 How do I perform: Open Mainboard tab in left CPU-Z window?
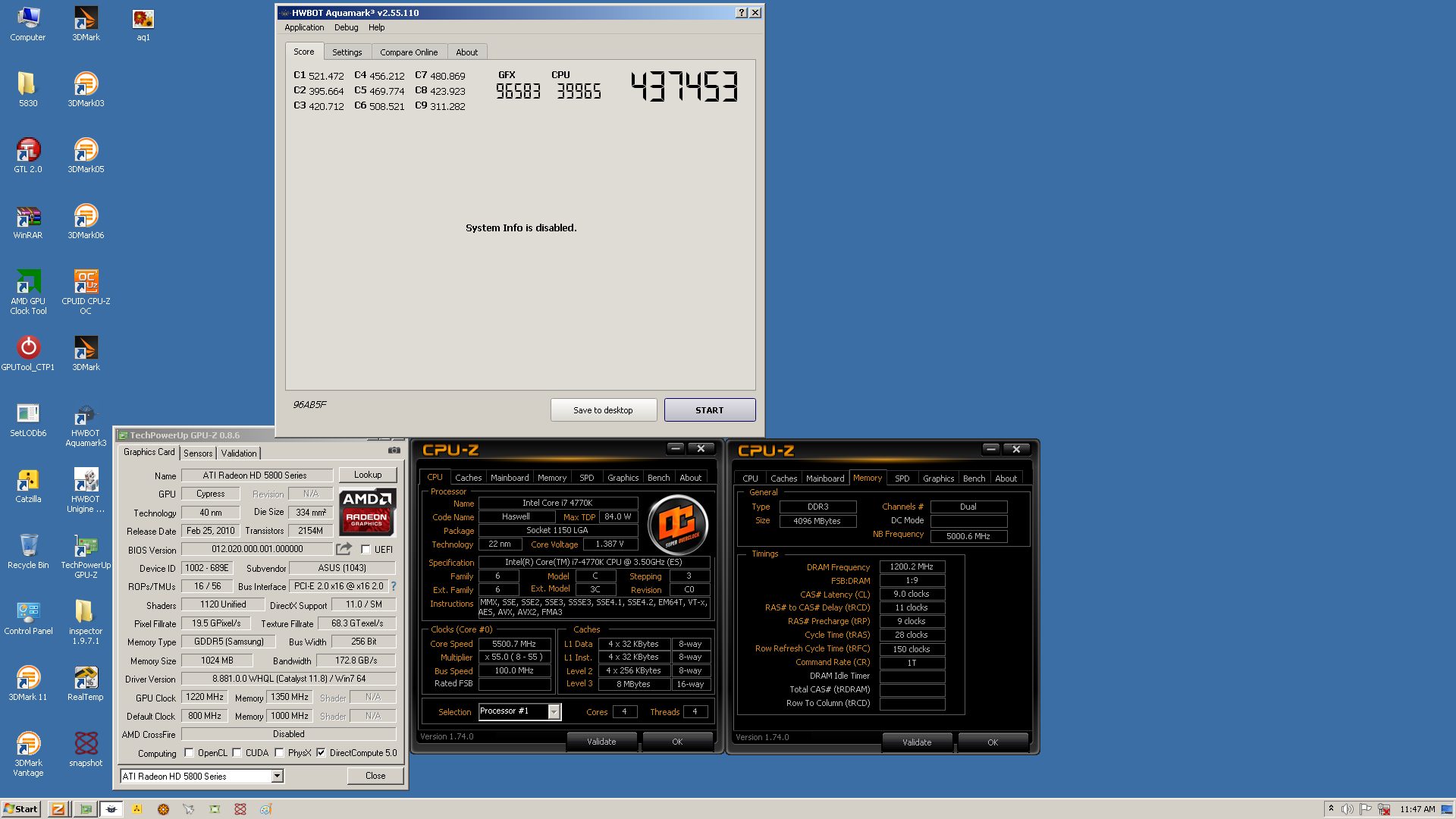click(x=510, y=478)
